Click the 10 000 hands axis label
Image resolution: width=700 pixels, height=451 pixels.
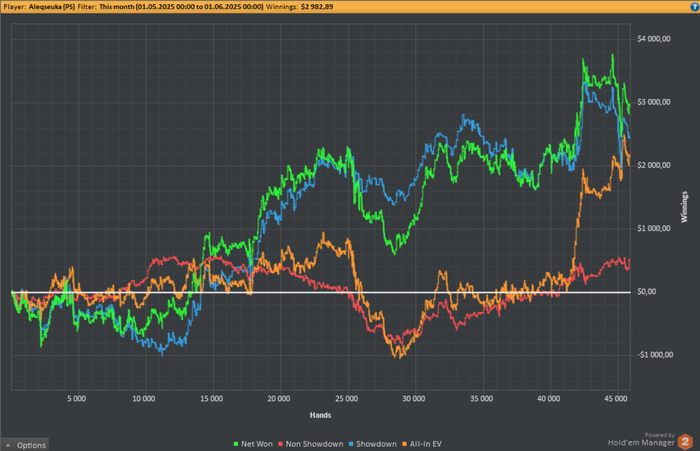144,399
